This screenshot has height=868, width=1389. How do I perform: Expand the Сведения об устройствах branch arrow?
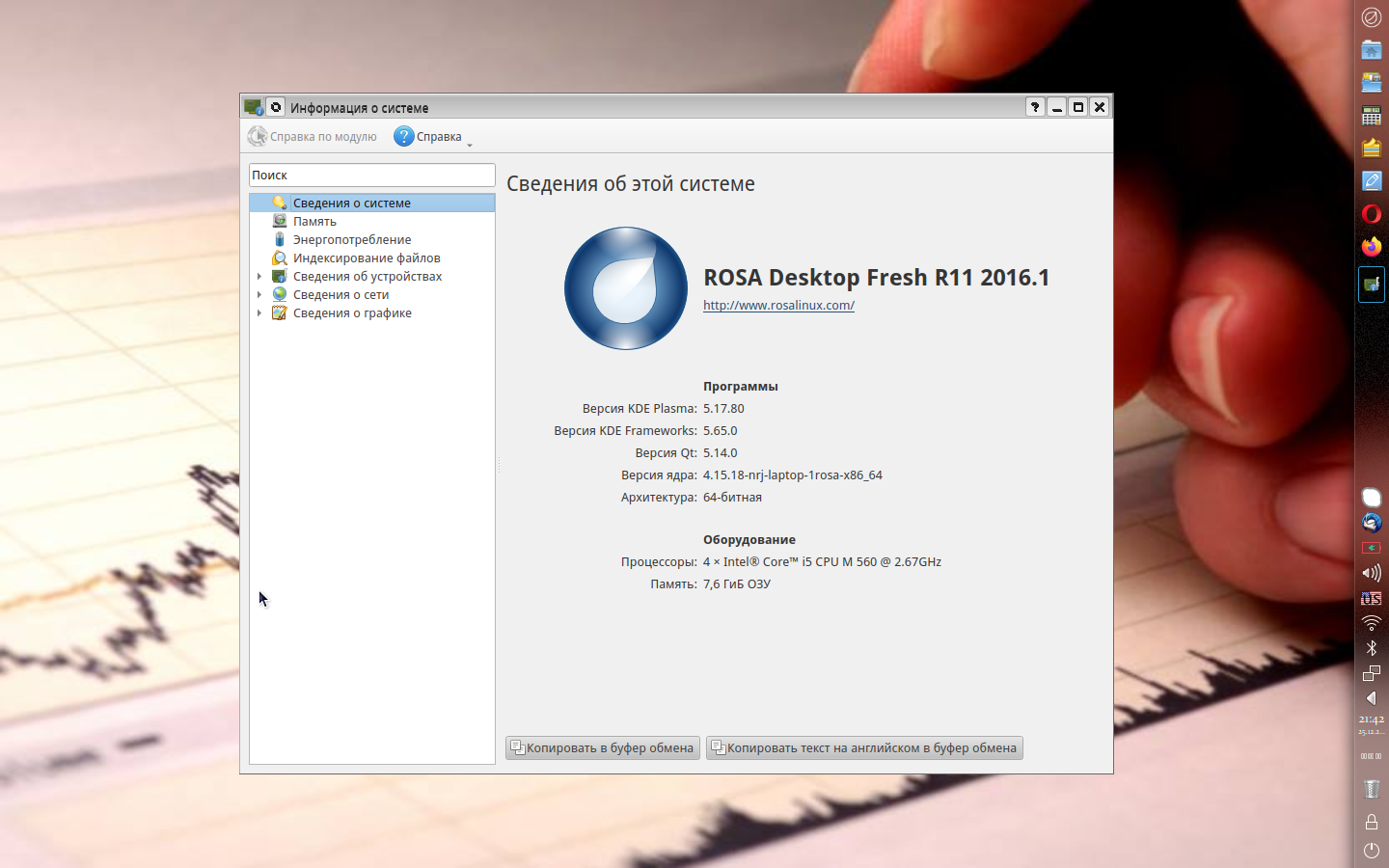click(x=259, y=277)
